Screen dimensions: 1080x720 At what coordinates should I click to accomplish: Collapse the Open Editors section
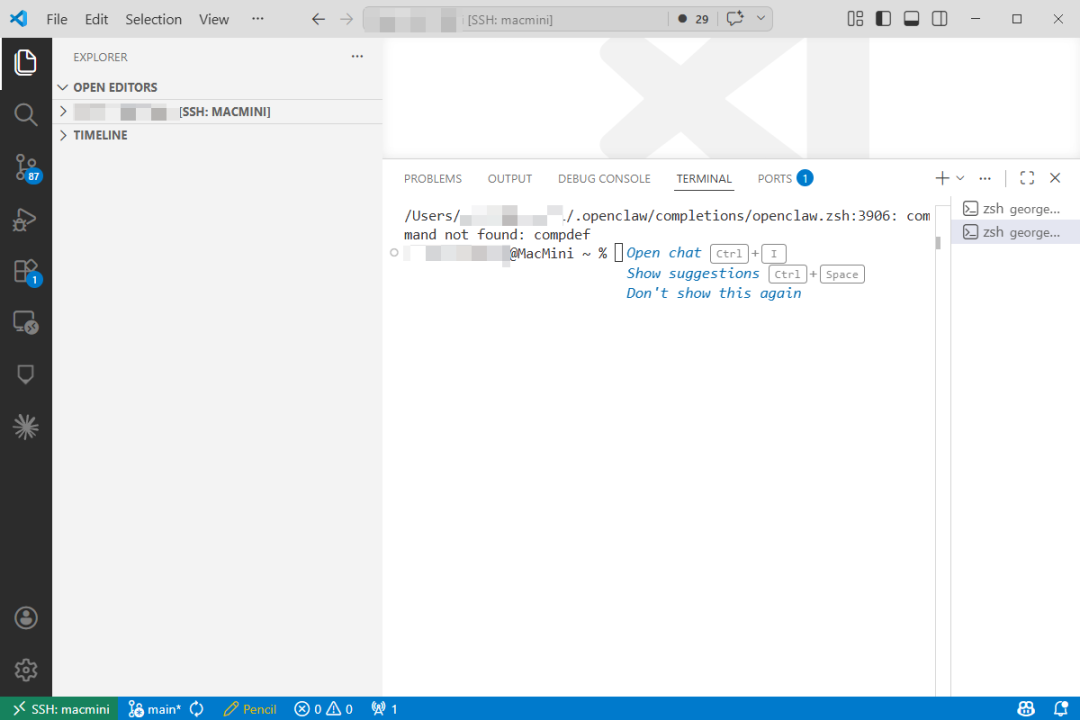pos(218,88)
